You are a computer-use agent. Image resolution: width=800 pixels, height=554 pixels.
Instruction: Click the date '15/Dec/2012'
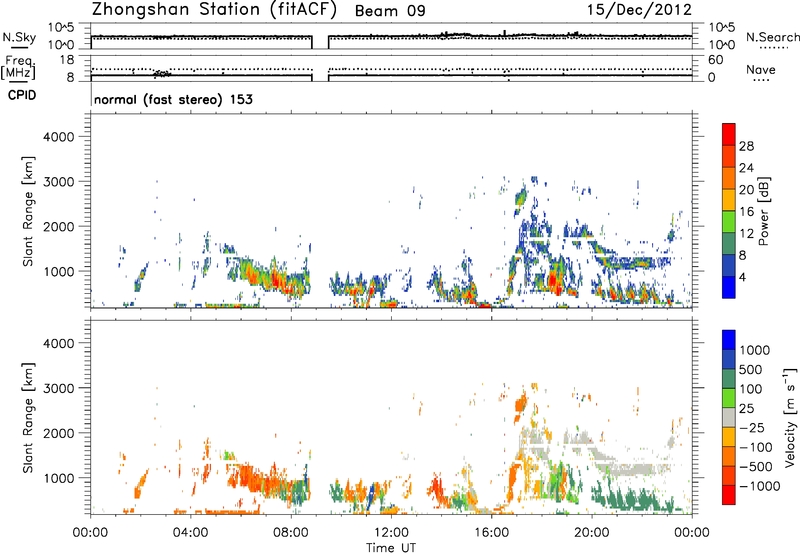(x=639, y=9)
